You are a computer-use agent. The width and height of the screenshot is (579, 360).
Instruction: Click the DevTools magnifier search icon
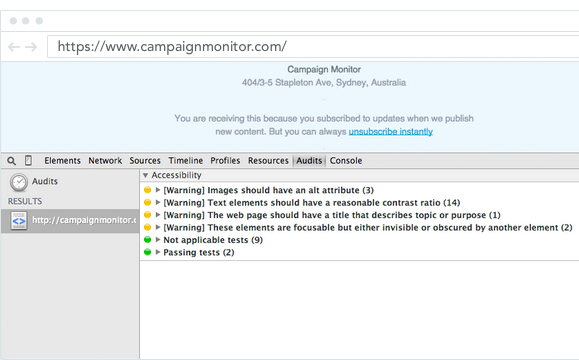coord(12,161)
